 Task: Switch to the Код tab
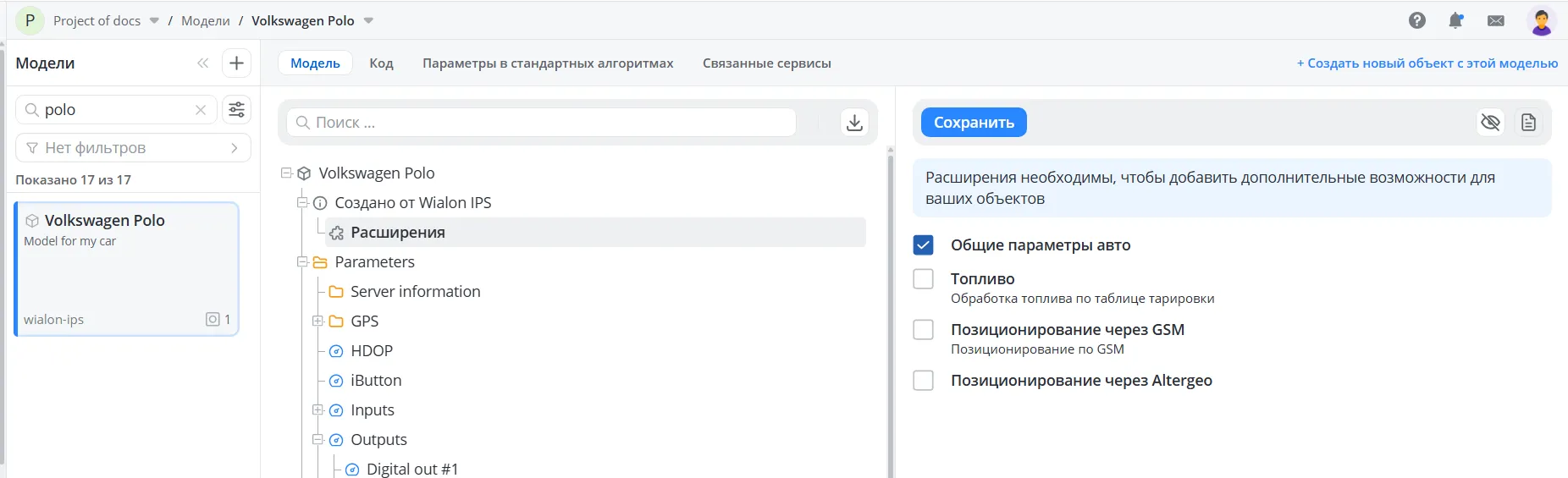click(x=381, y=63)
